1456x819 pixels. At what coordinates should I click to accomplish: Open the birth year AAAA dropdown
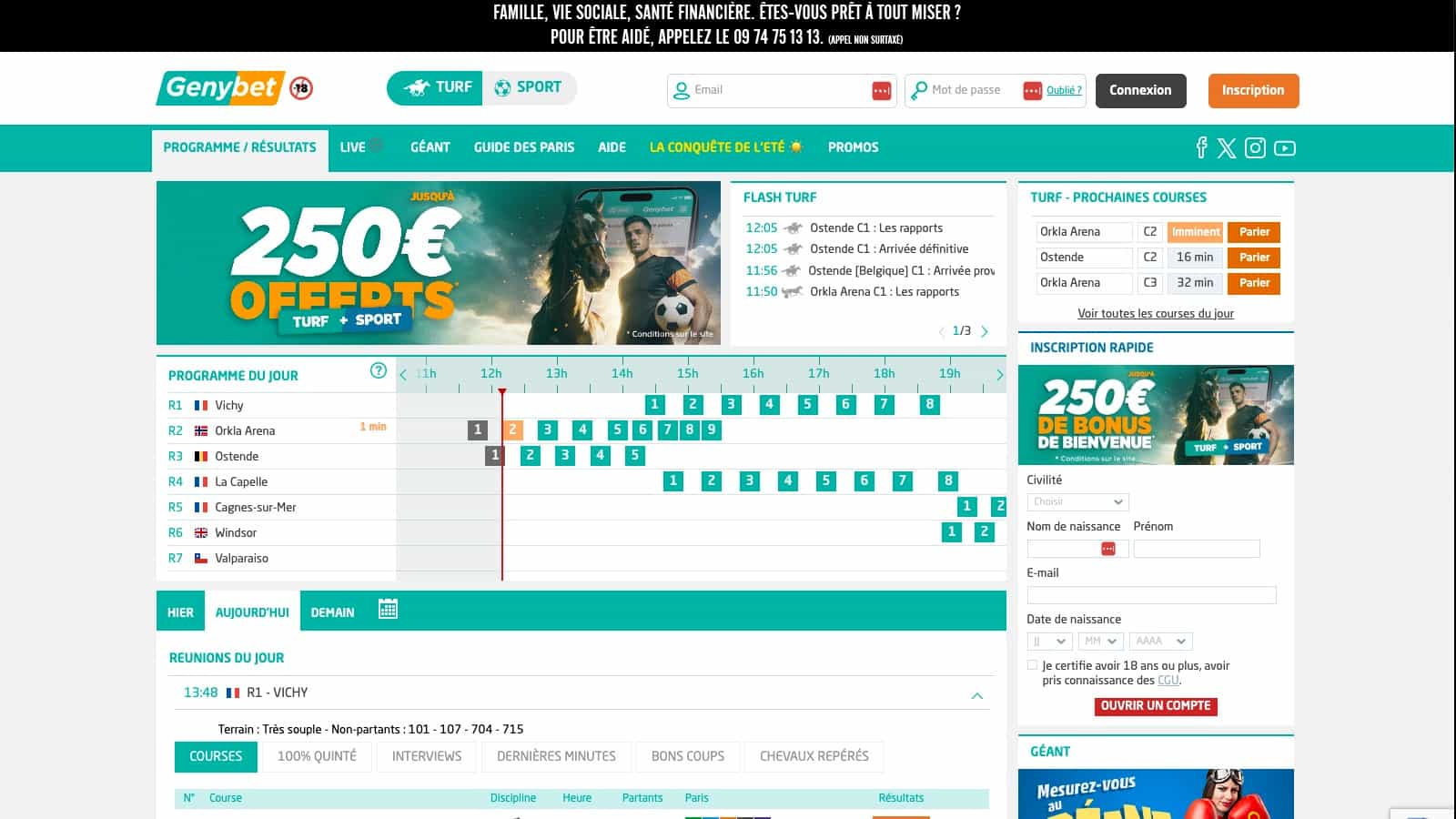coord(1160,642)
